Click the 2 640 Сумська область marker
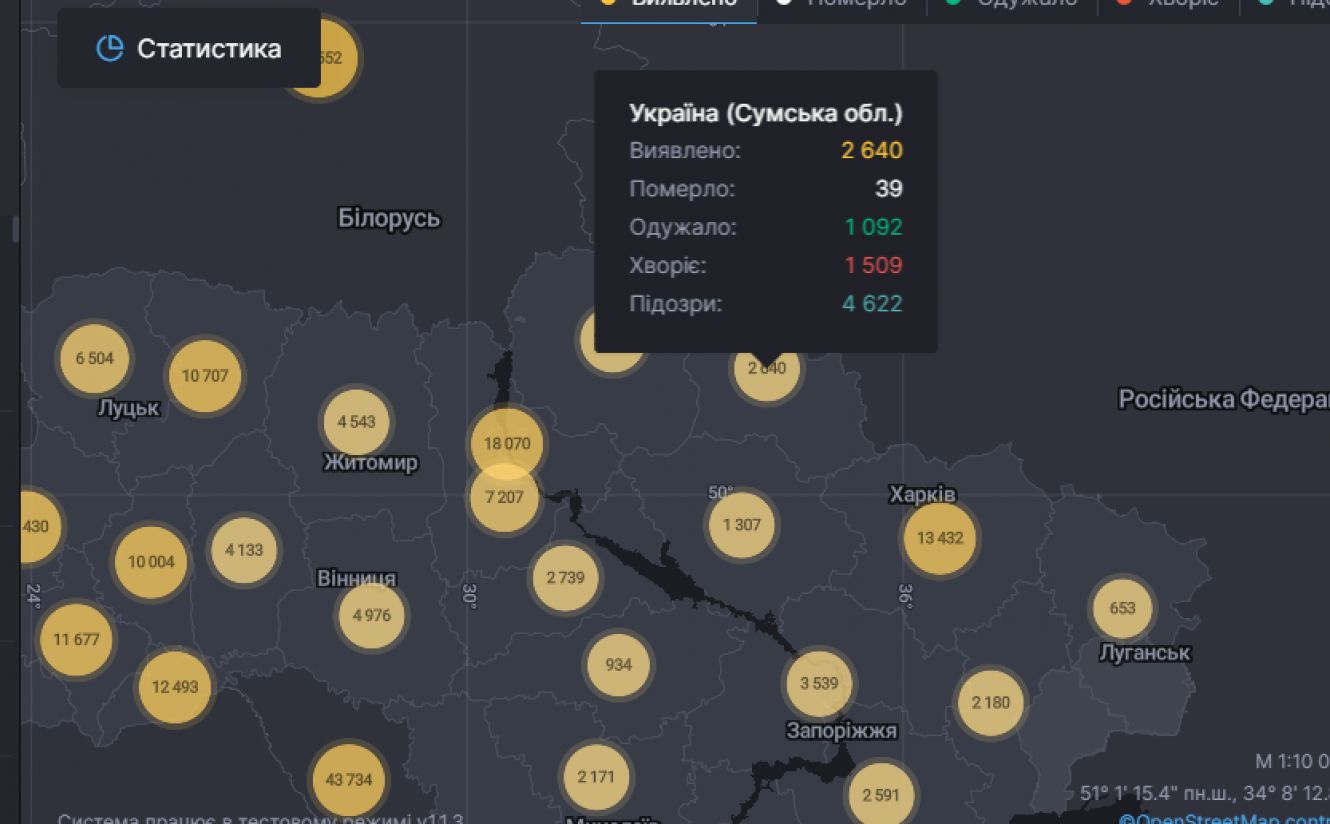 click(767, 369)
